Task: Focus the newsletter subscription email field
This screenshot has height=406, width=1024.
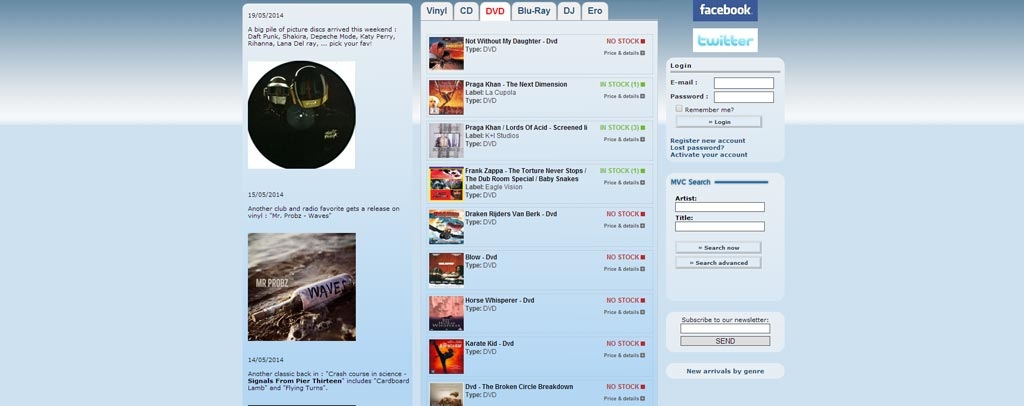Action: click(725, 329)
